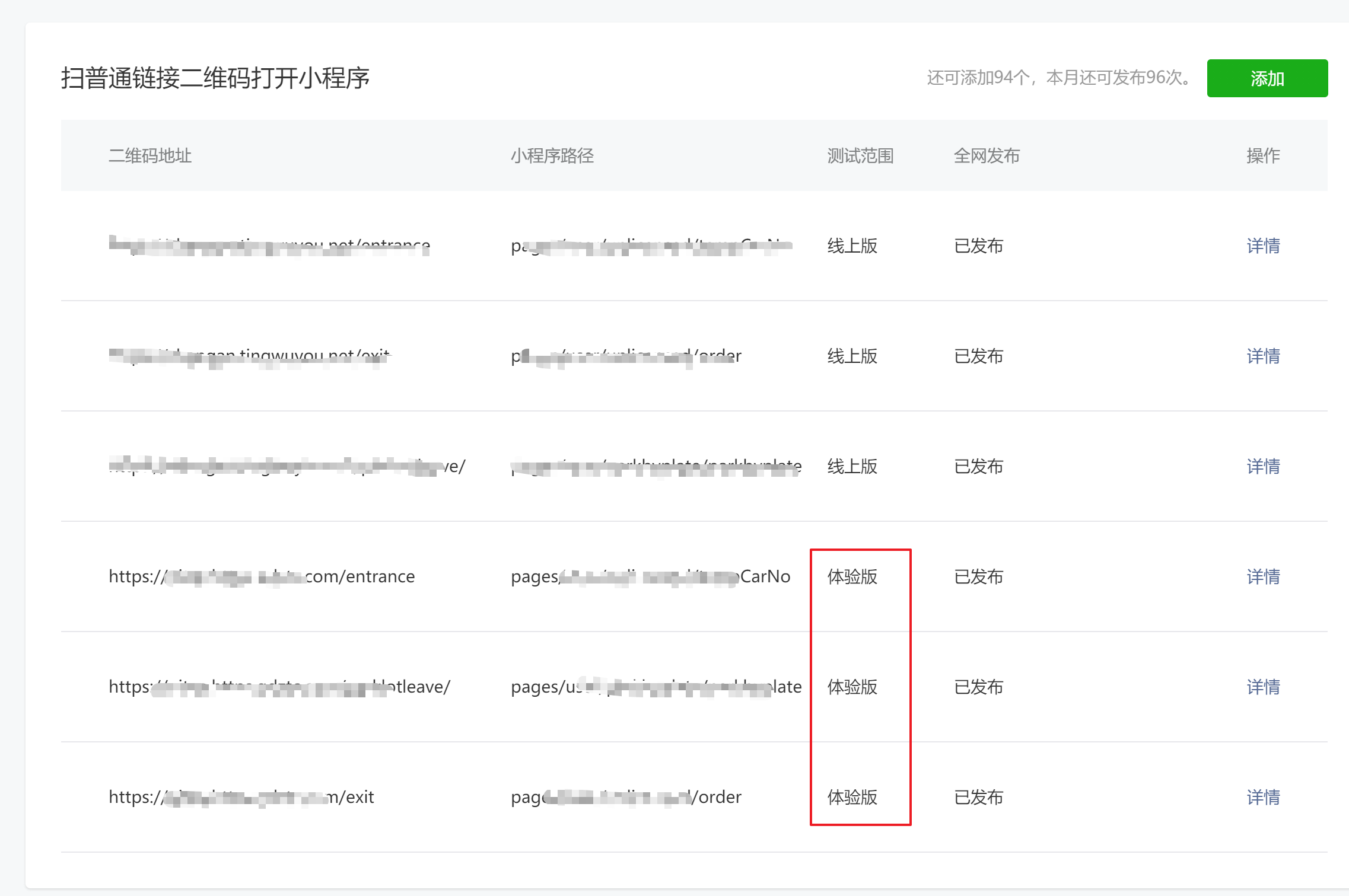Image resolution: width=1349 pixels, height=896 pixels.
Task: Click 体验版 label in entrance row
Action: pos(852,576)
